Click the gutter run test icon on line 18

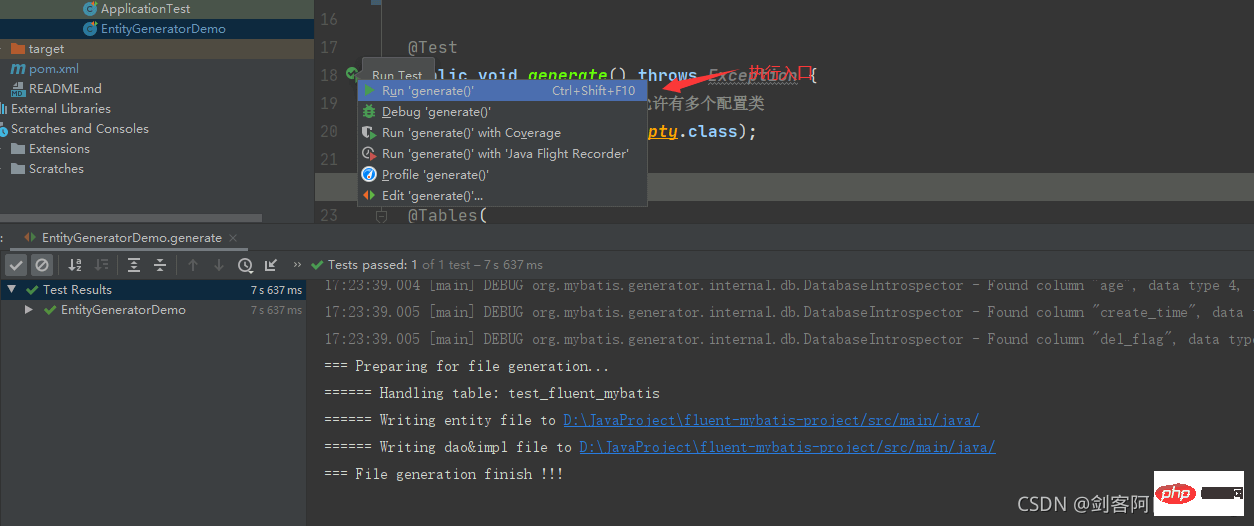tap(351, 74)
